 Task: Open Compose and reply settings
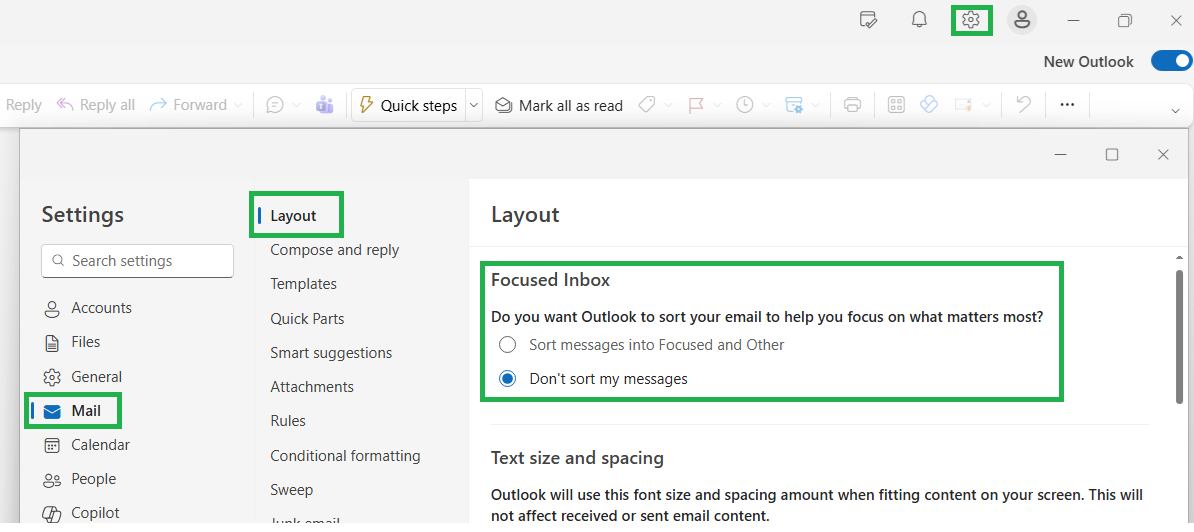click(334, 250)
